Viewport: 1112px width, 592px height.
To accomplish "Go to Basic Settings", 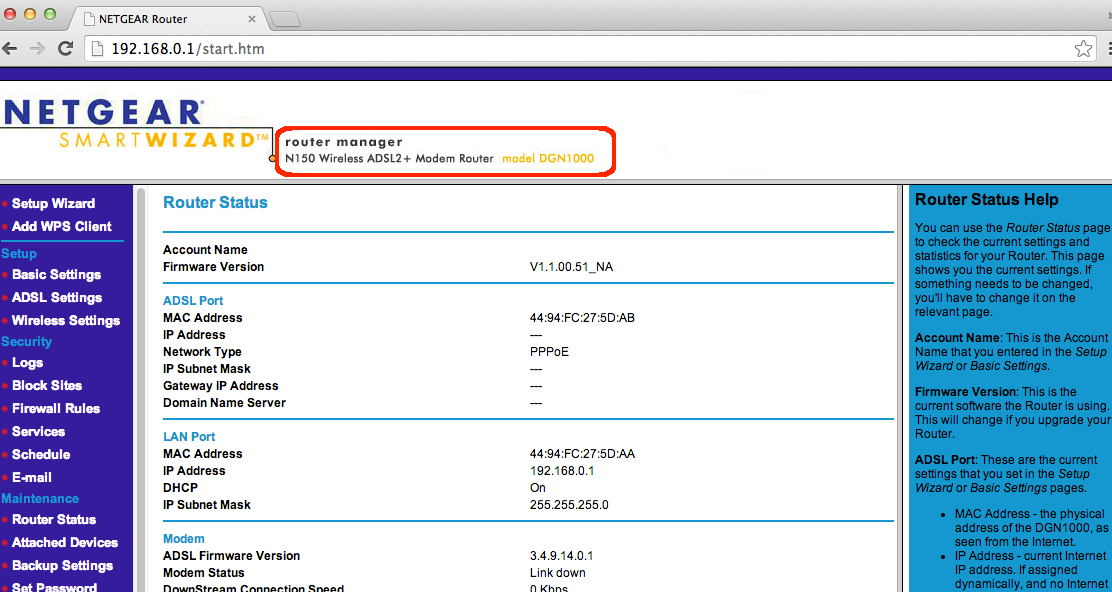I will (56, 274).
